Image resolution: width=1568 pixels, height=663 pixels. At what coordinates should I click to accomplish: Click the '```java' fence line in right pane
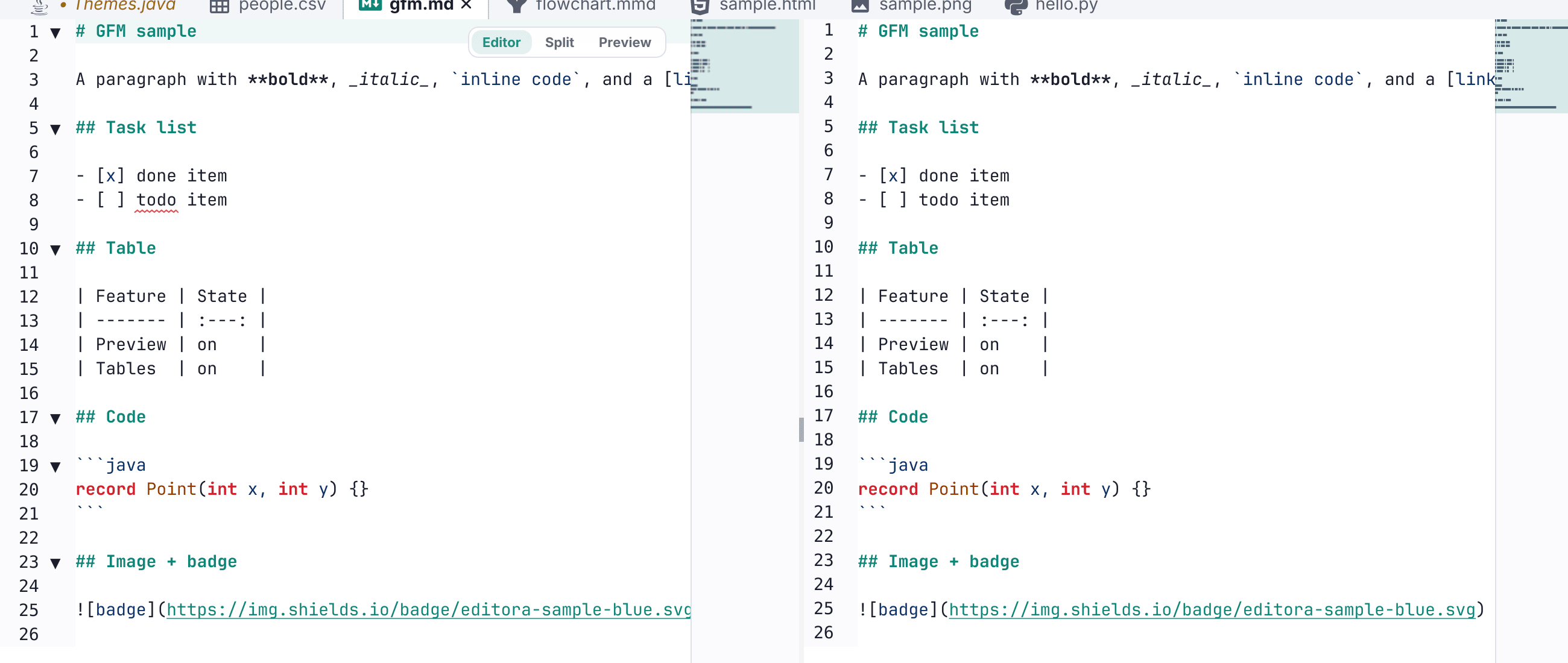click(893, 465)
